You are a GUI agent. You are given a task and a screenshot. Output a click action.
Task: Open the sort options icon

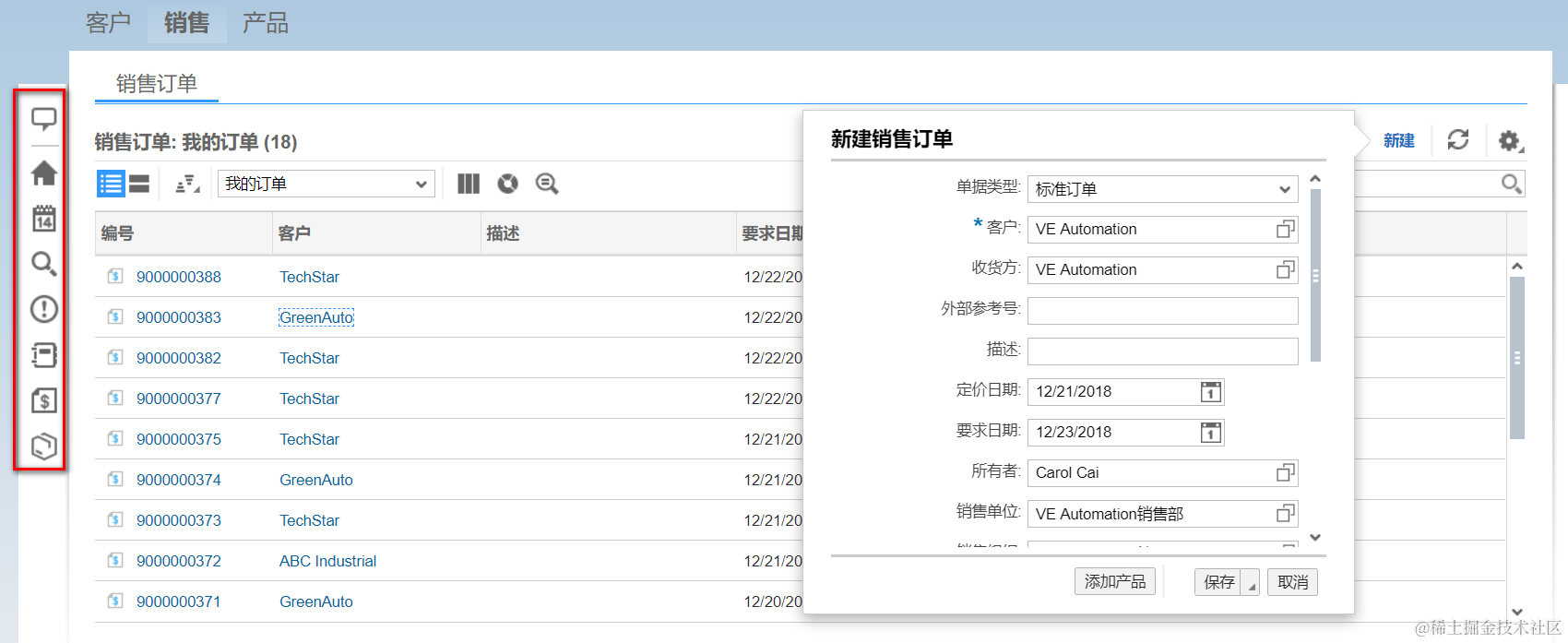pos(187,184)
